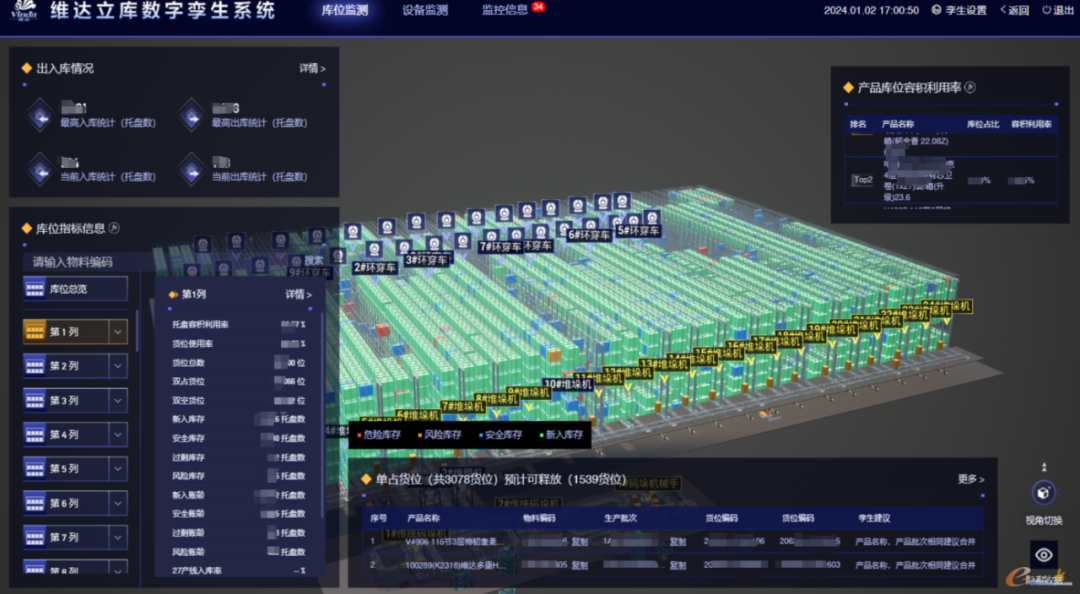This screenshot has width=1080, height=594.
Task: Select the 7#环穿车 shuttle label
Action: coord(501,247)
